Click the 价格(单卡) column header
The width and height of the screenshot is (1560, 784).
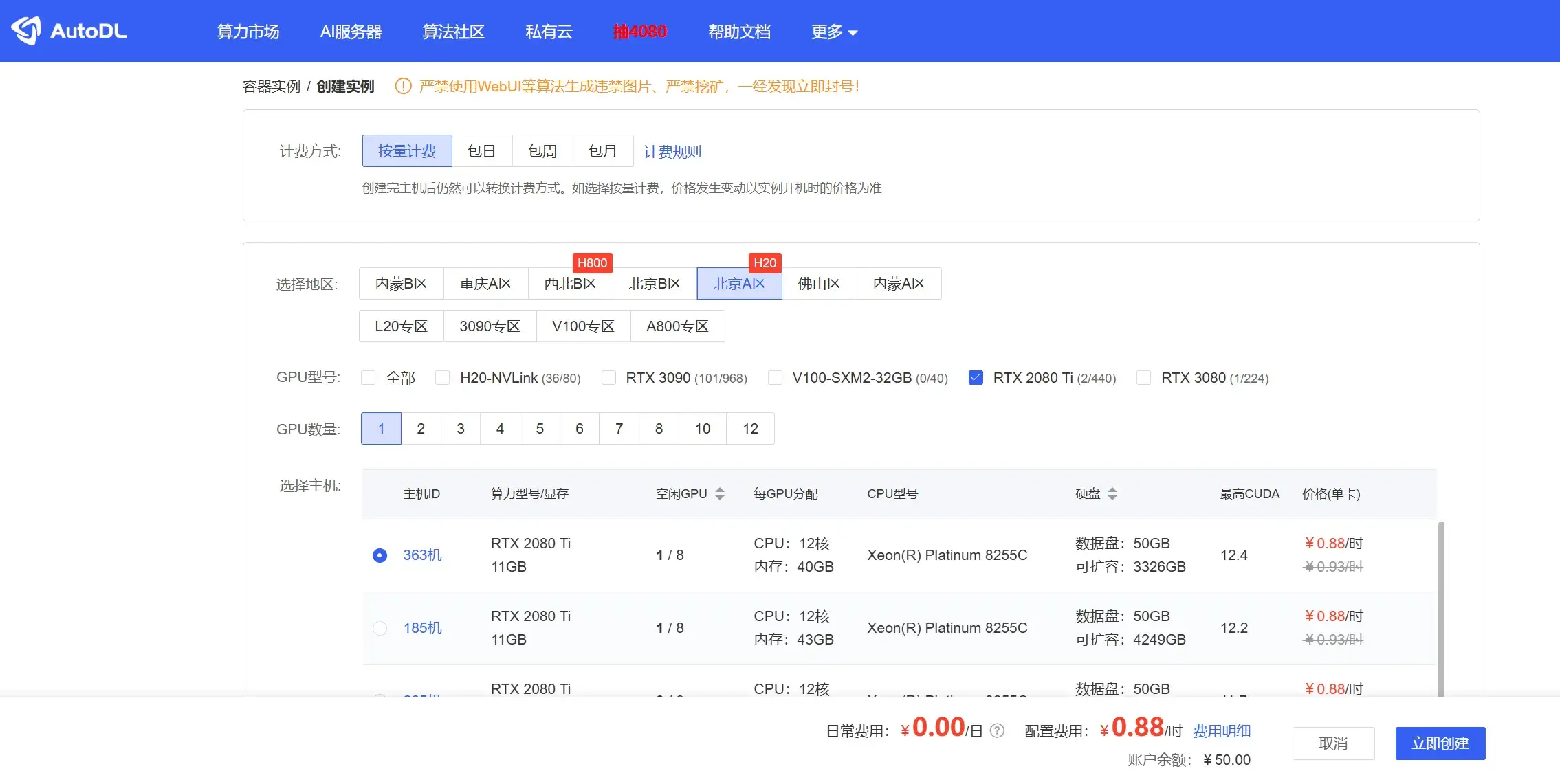1332,494
